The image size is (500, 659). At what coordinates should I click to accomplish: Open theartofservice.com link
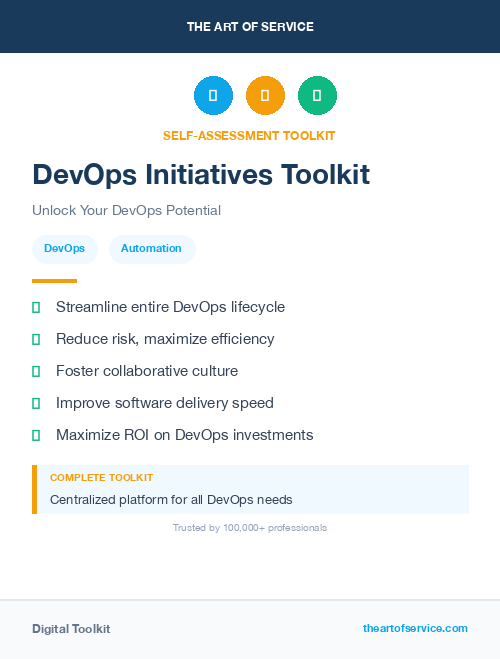pos(415,628)
